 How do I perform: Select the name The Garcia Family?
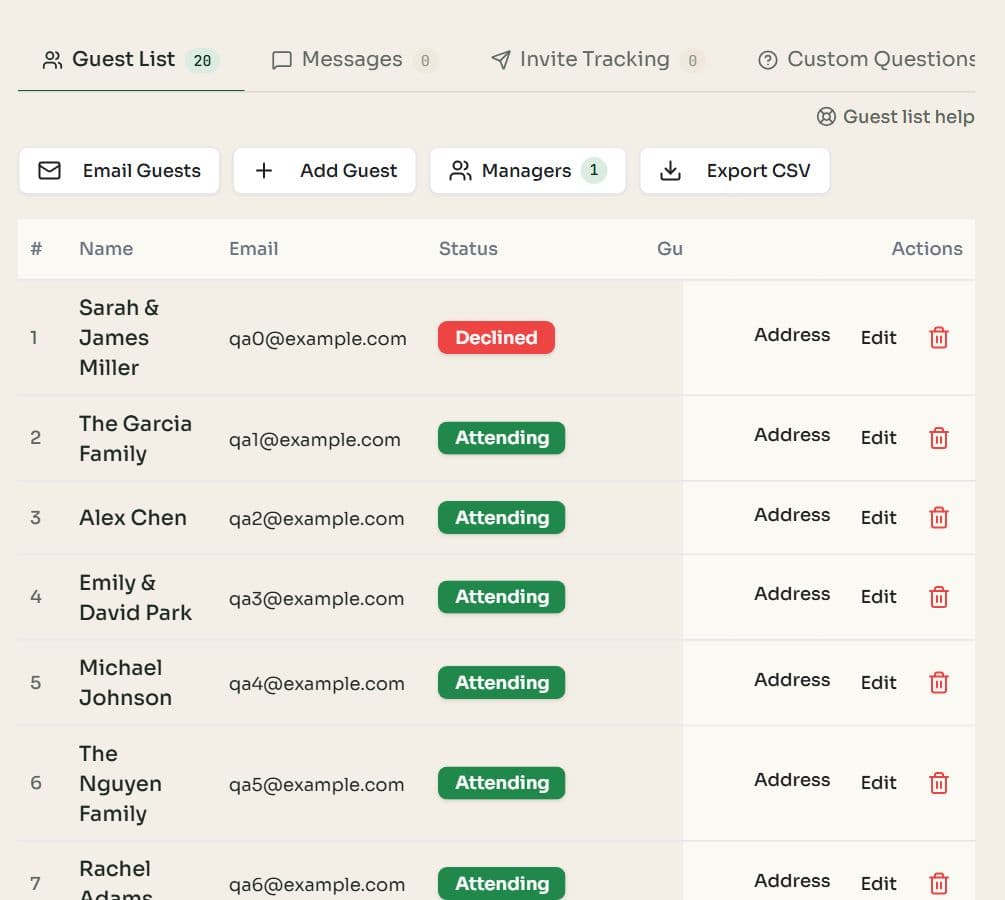135,438
